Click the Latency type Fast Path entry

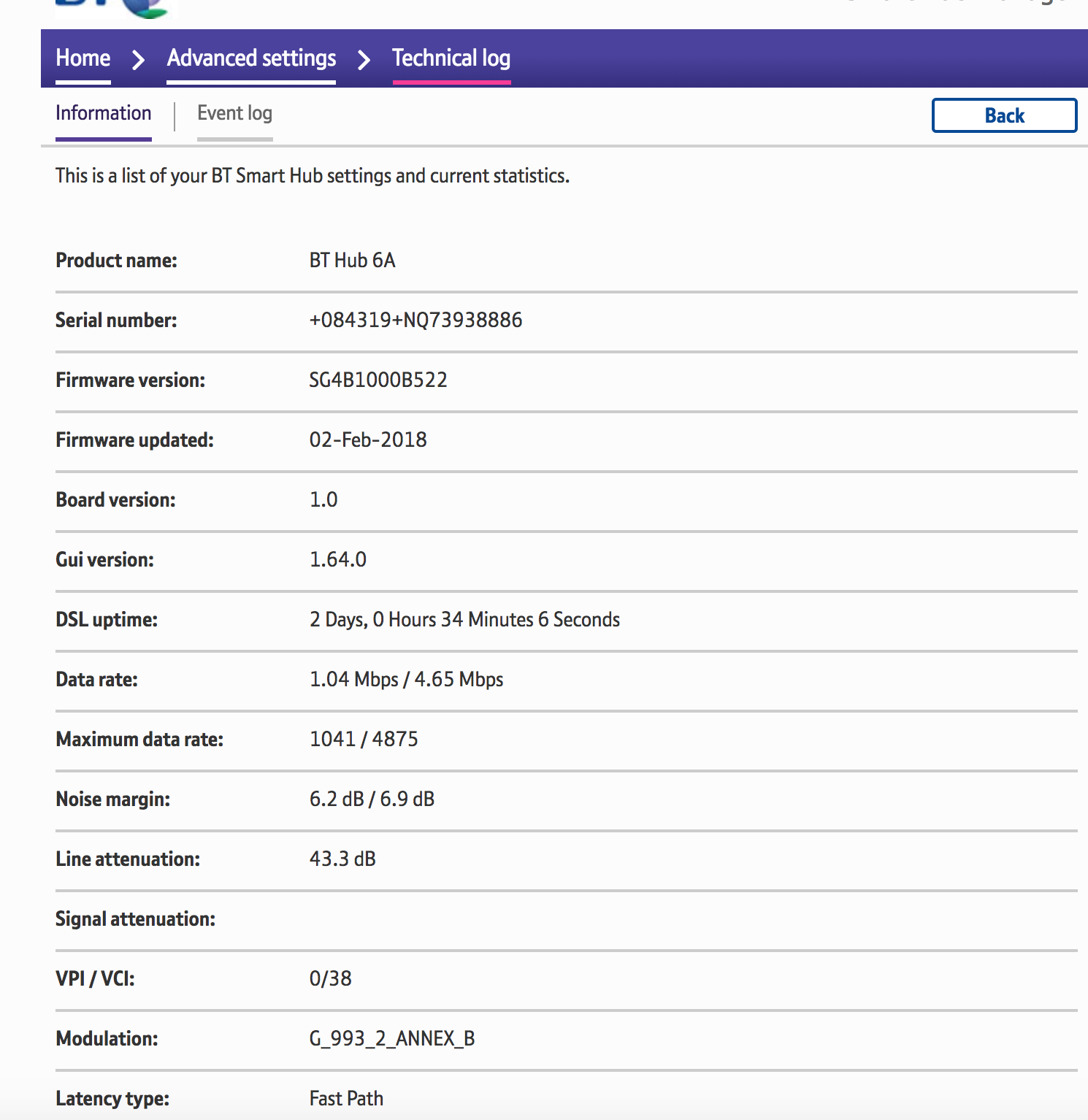[x=346, y=1097]
